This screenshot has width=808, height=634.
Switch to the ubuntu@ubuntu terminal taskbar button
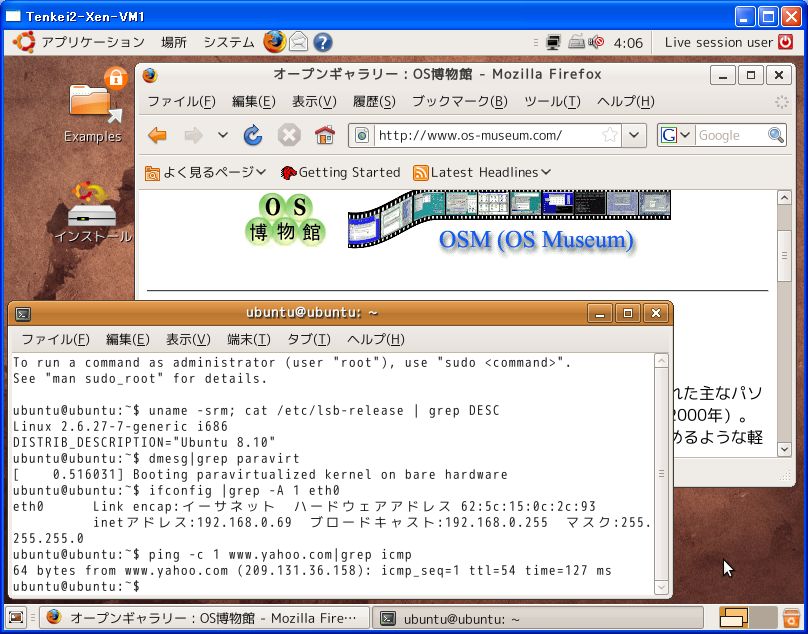(x=537, y=618)
